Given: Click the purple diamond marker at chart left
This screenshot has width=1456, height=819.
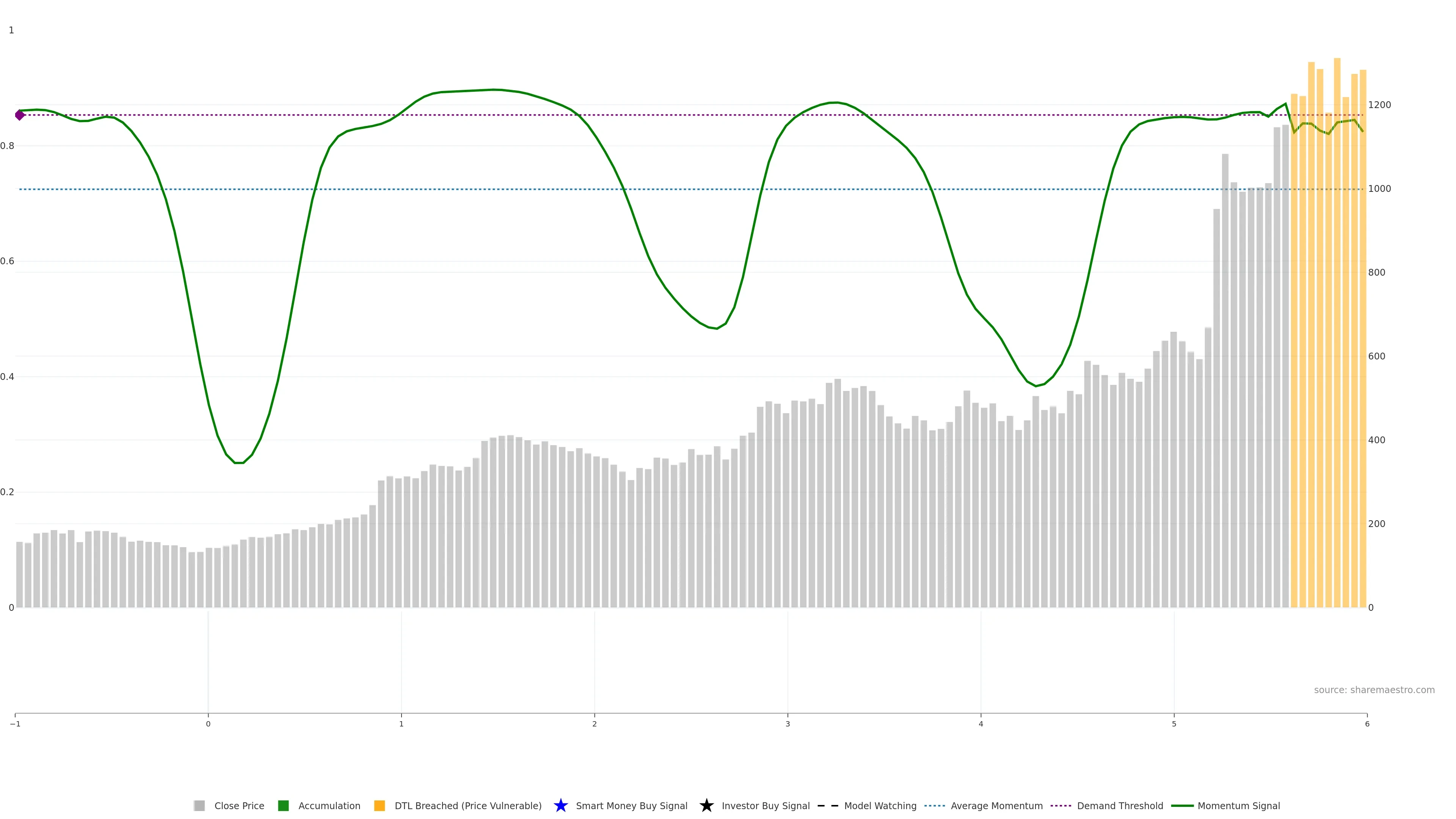Looking at the screenshot, I should tap(20, 115).
